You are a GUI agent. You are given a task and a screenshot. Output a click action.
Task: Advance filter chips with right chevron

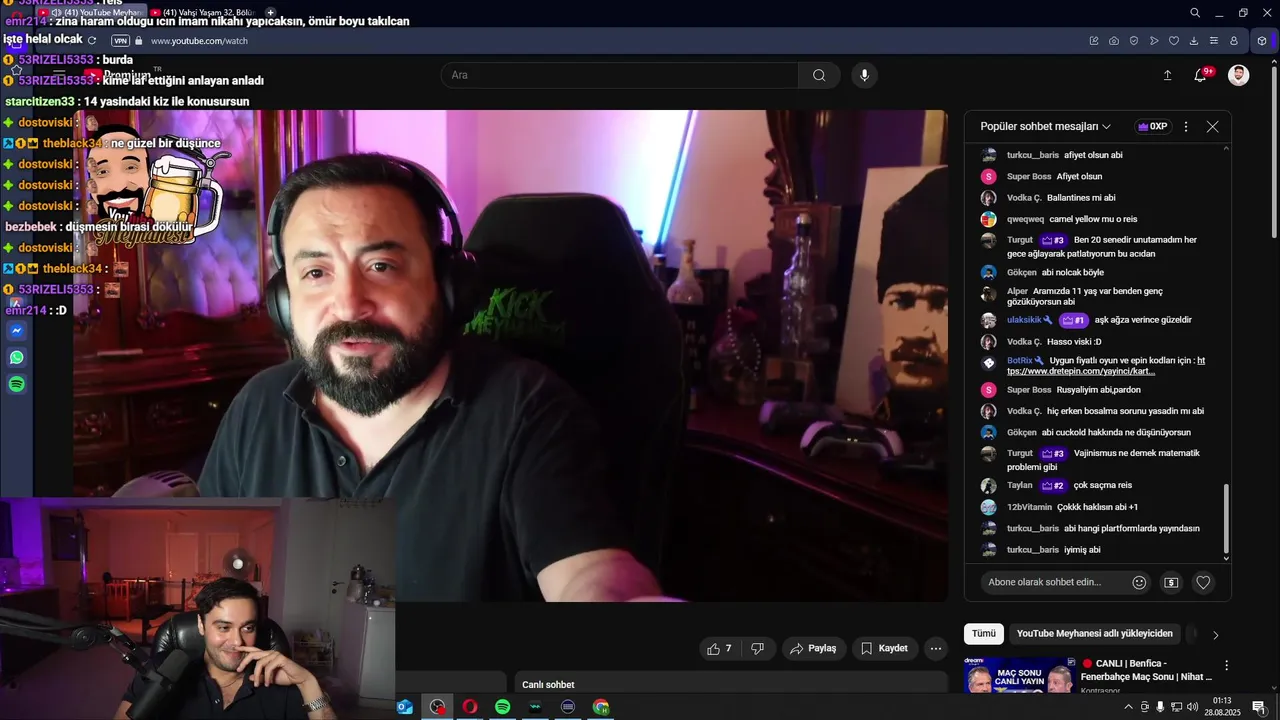1216,634
